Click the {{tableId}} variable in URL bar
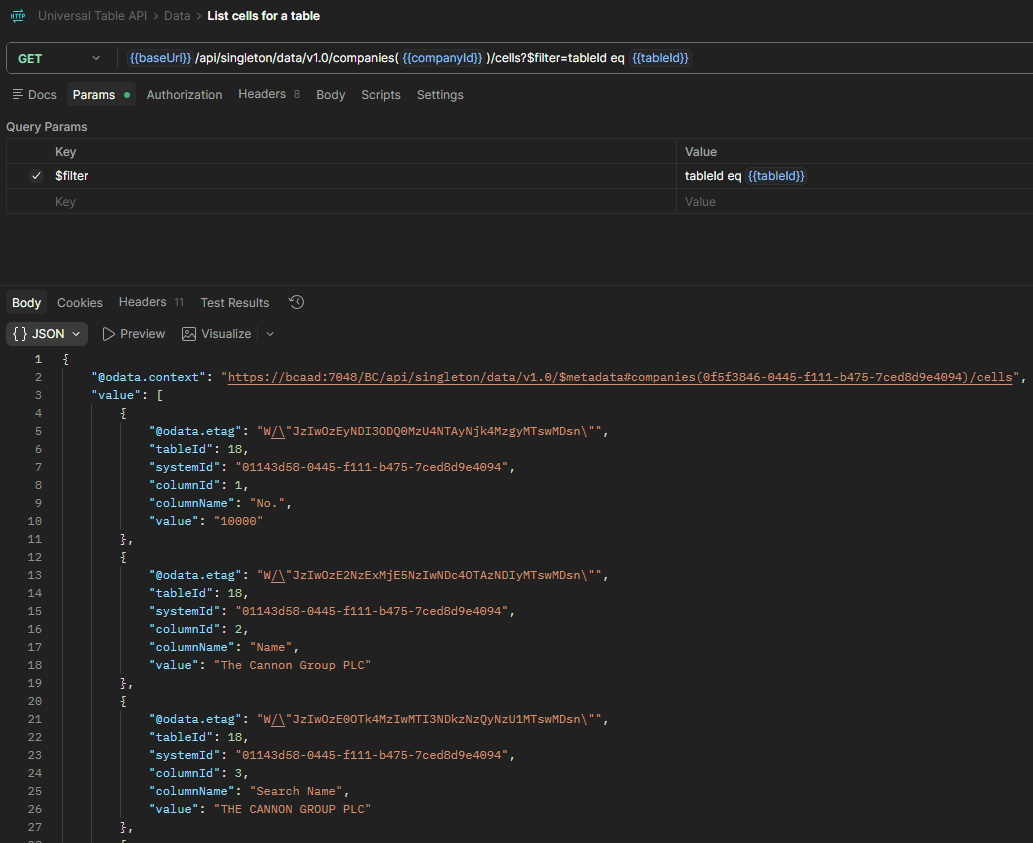The image size is (1033, 843). 660,58
